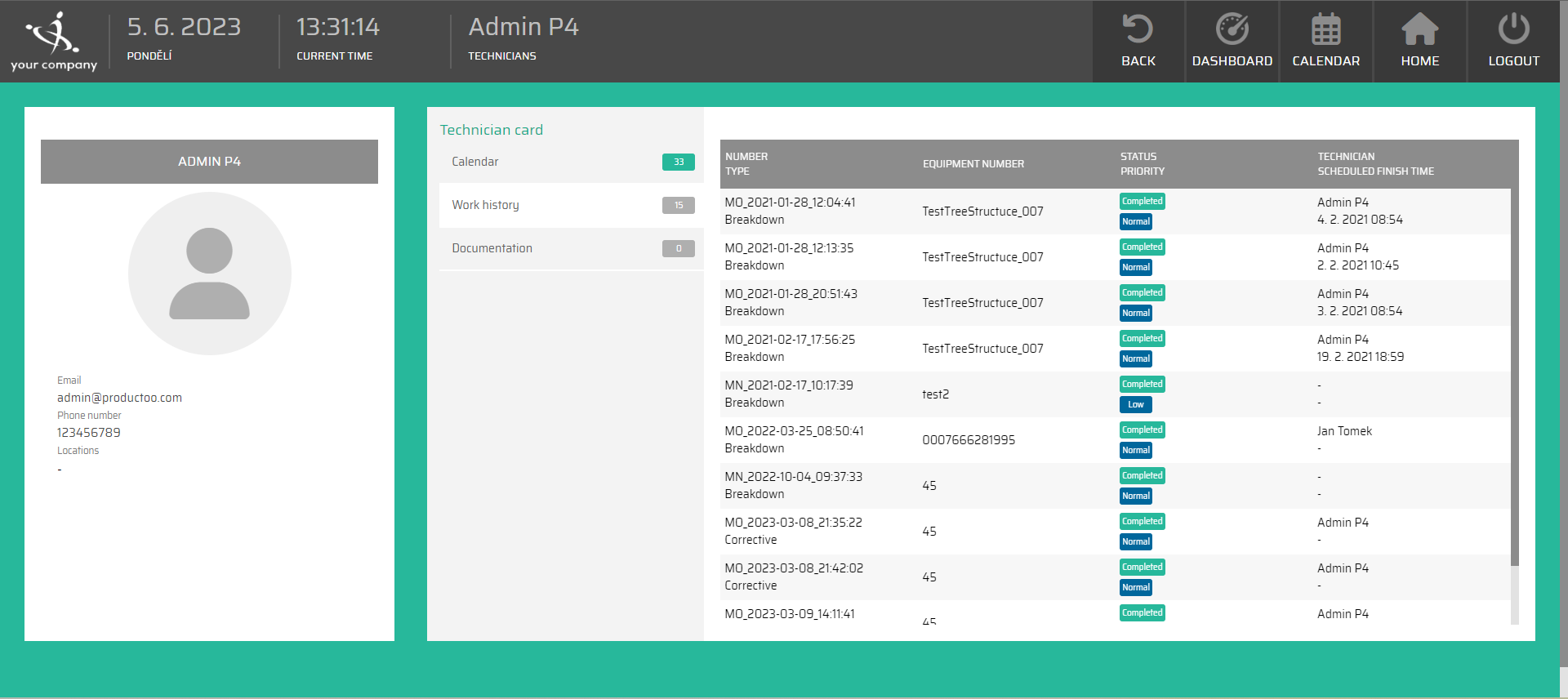Open work order MO_2021-01-28_12:04:41
This screenshot has width=1568, height=699.
tap(790, 203)
